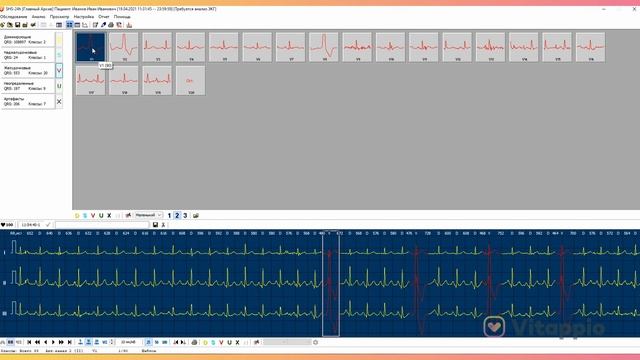Viewport: 640px width, 360px height.
Task: Open the channel dropdown in the middle toolbar
Action: pos(149,215)
